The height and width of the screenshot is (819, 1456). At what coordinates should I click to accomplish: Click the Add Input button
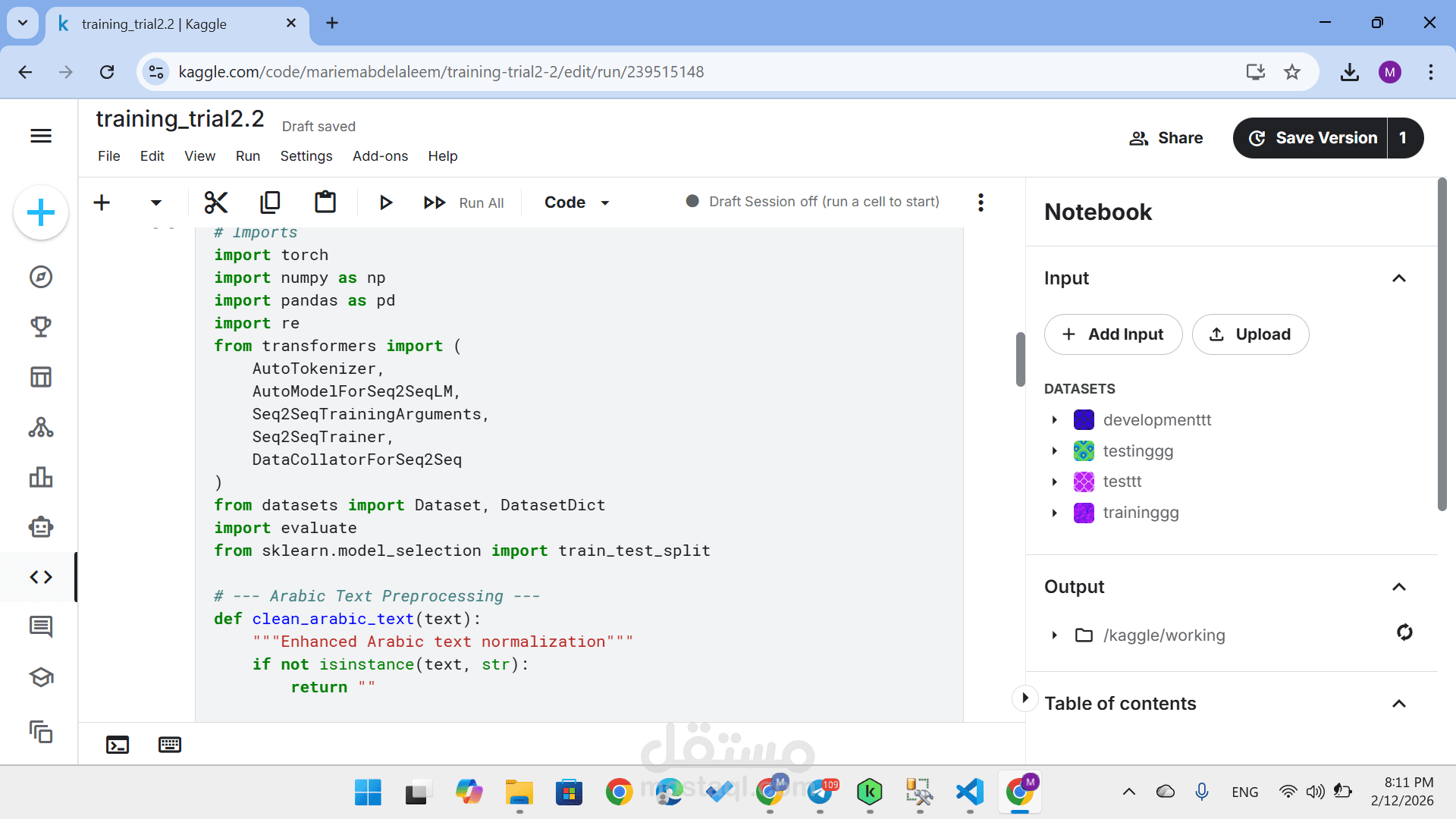[1112, 334]
